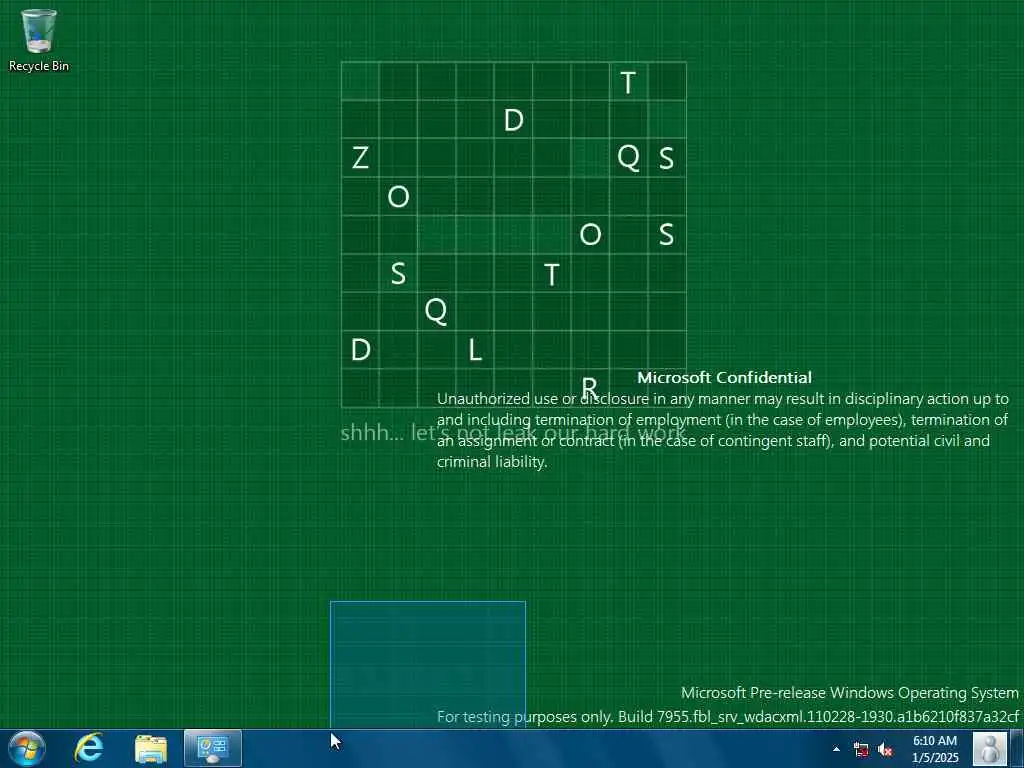Click the user tile picture on the taskbar
The width and height of the screenshot is (1024, 768).
coord(989,749)
